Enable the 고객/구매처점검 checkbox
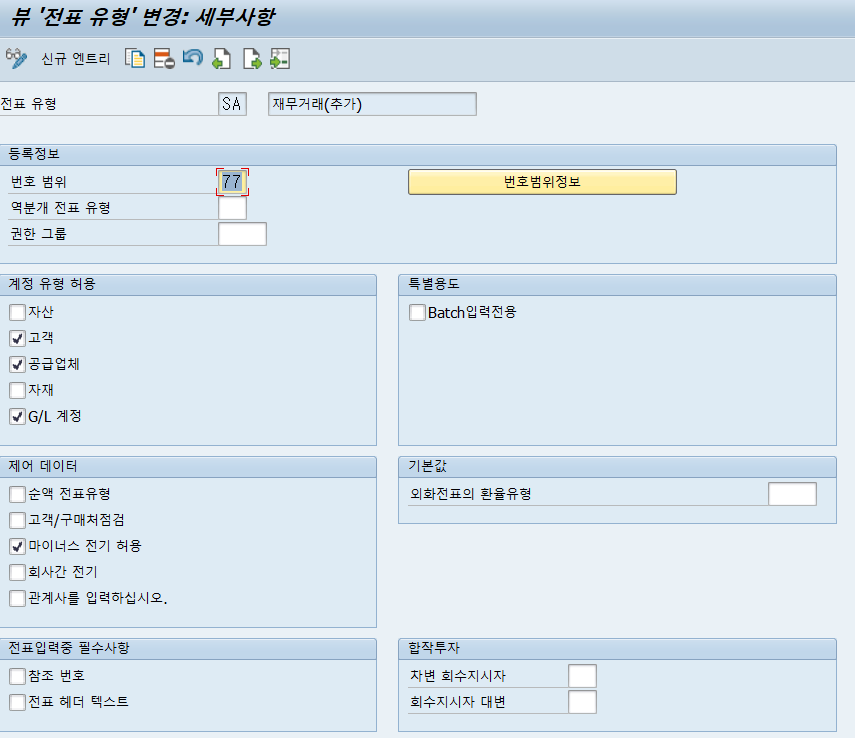 (17, 520)
